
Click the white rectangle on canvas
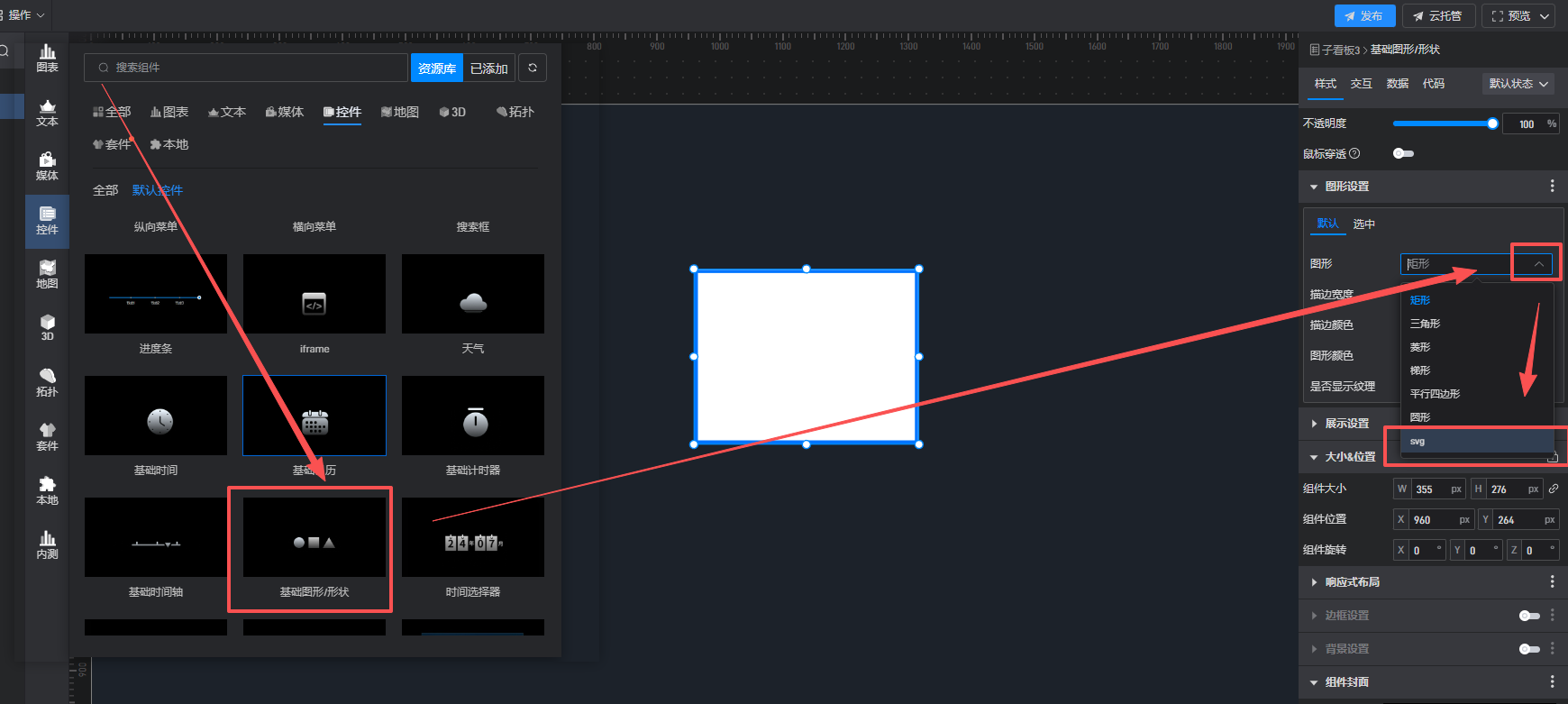pos(807,356)
